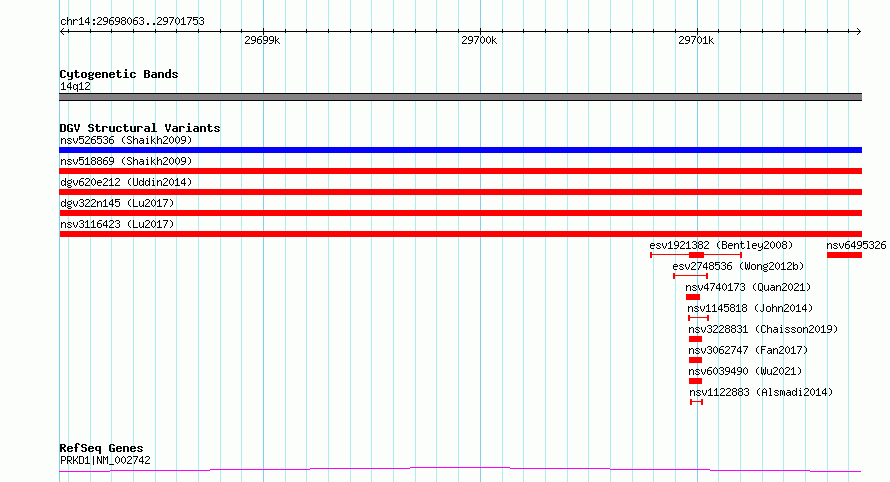Click the esv1921382 variant glyph
The height and width of the screenshot is (482, 890).
696,255
